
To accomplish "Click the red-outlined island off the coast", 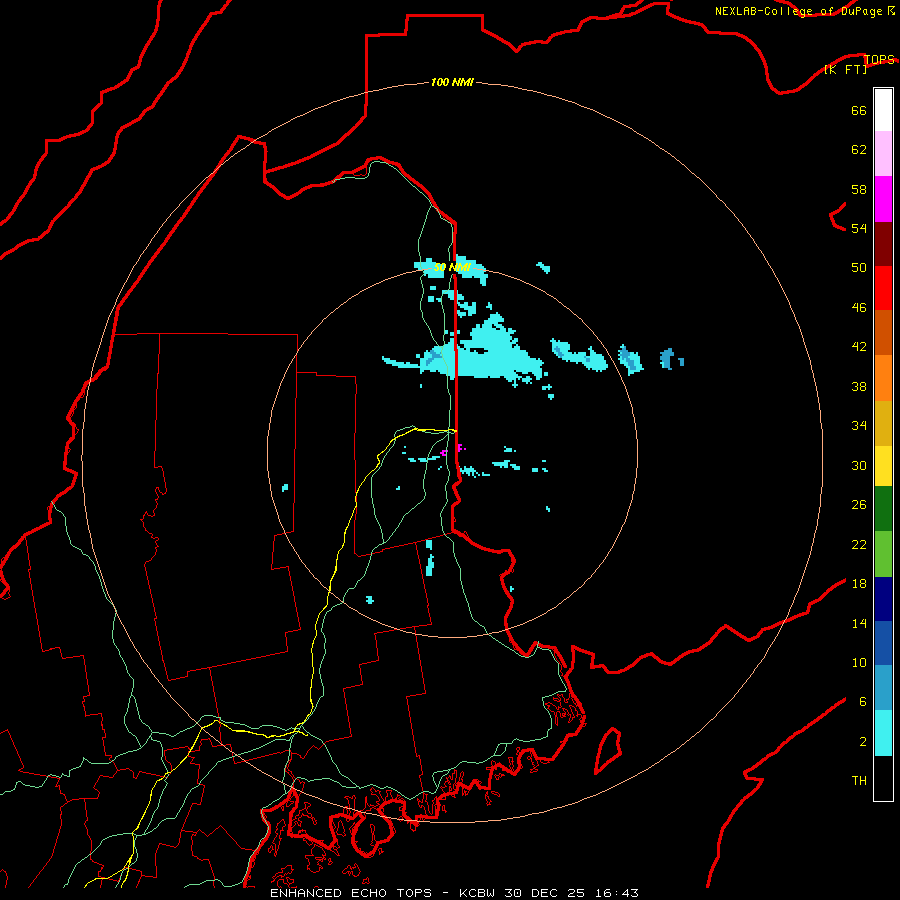I will pos(608,750).
